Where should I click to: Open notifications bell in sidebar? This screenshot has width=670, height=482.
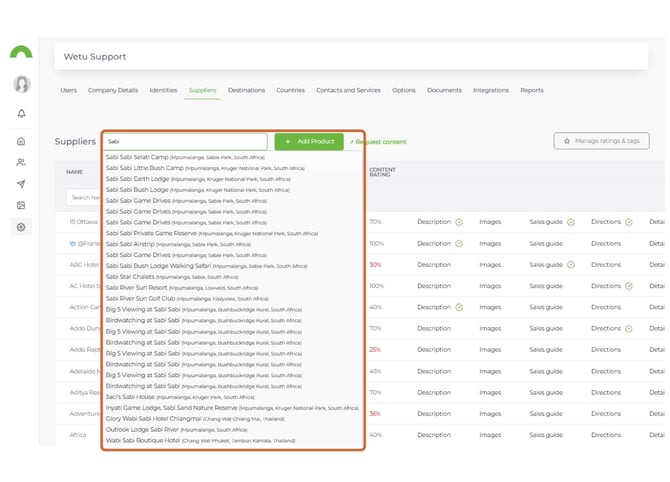click(x=21, y=113)
